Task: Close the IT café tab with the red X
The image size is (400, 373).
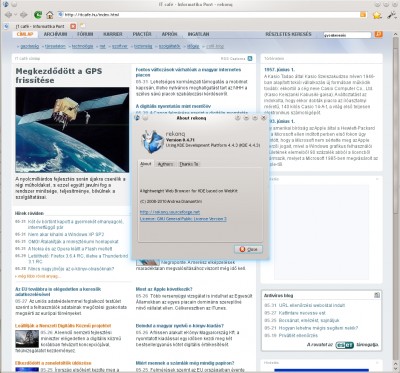Action: [x=73, y=26]
